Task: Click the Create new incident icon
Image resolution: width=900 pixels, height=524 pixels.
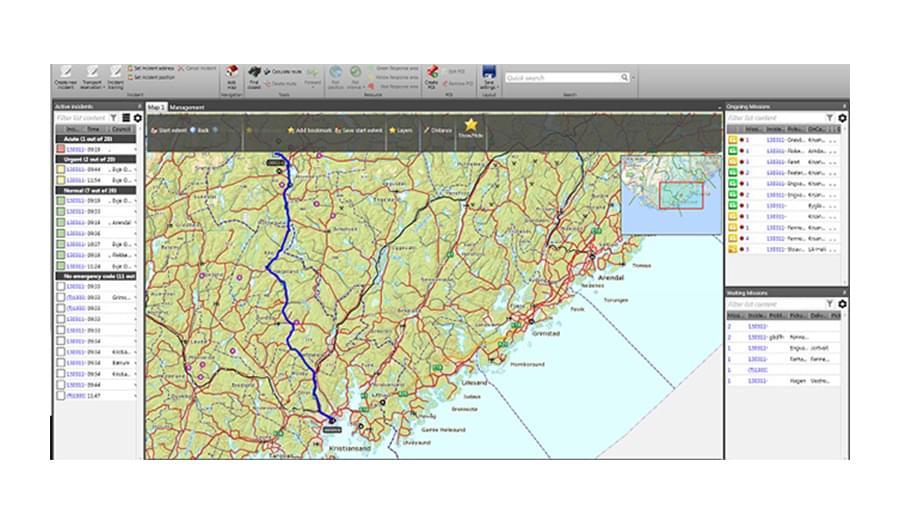Action: [66, 72]
